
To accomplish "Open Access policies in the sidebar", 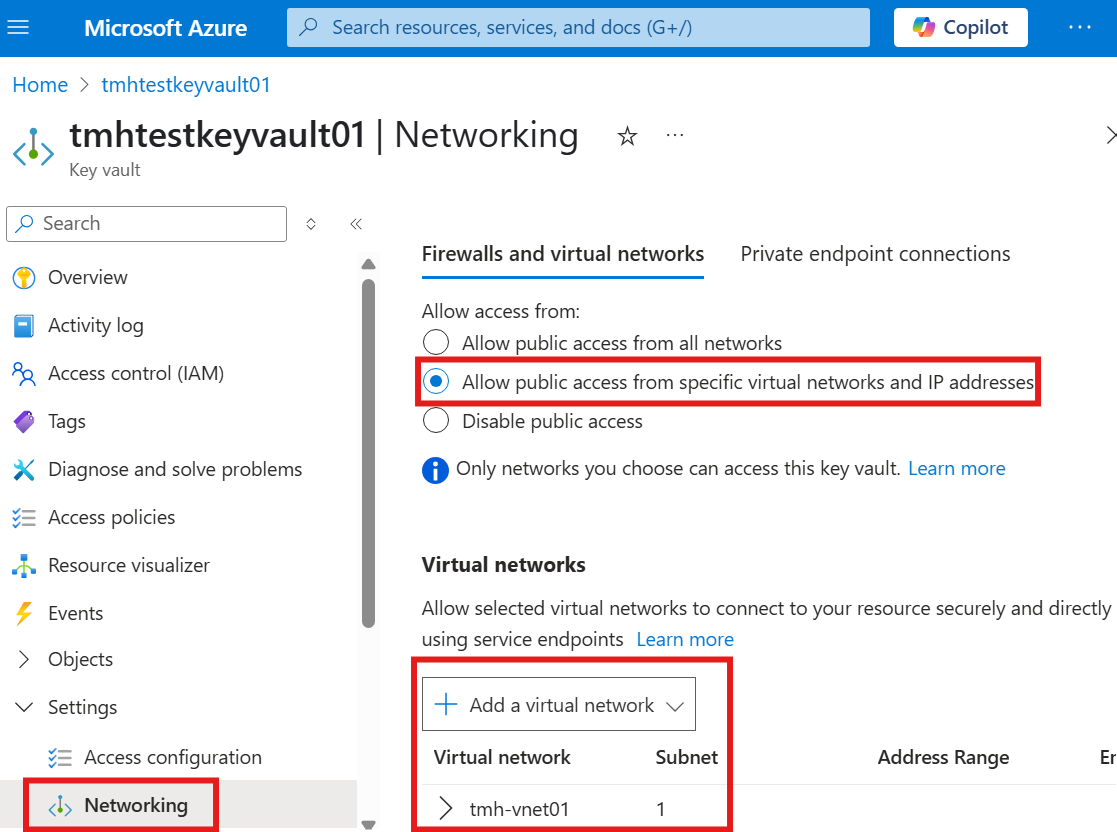I will 112,517.
